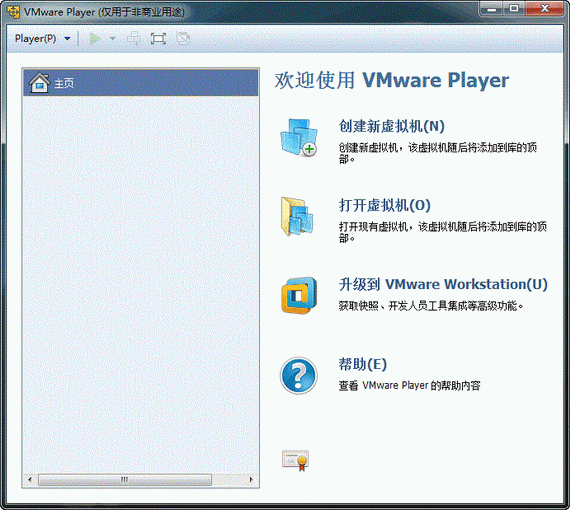Minimize the VMware Player window
The width and height of the screenshot is (570, 510).
click(491, 9)
